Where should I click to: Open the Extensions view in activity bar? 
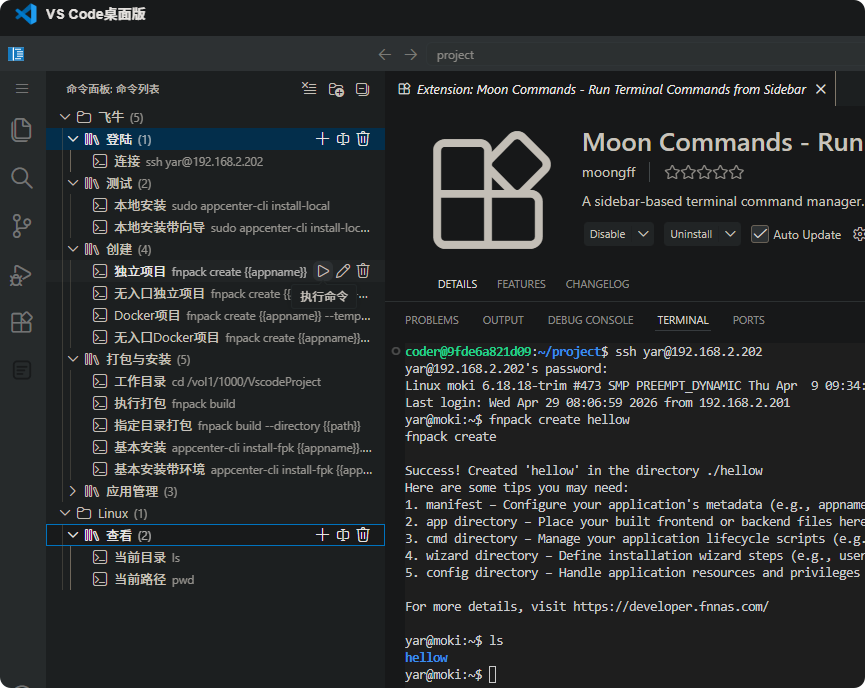pos(22,322)
